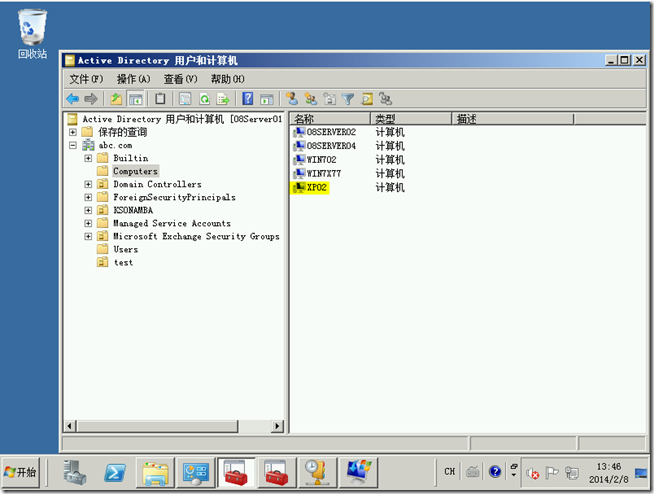654x494 pixels.
Task: Click the clipboard toolbar icon
Action: click(160, 99)
